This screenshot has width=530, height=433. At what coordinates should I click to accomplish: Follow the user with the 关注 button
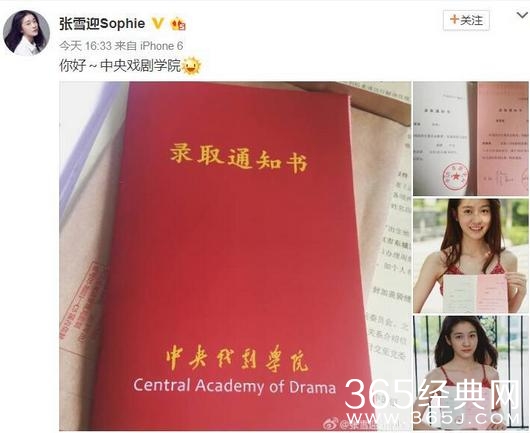click(x=466, y=20)
